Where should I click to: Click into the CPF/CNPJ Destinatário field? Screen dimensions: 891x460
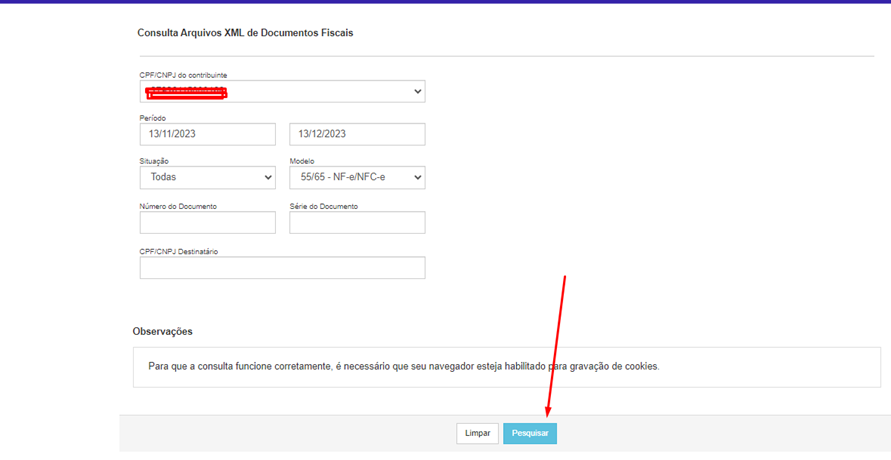point(282,268)
